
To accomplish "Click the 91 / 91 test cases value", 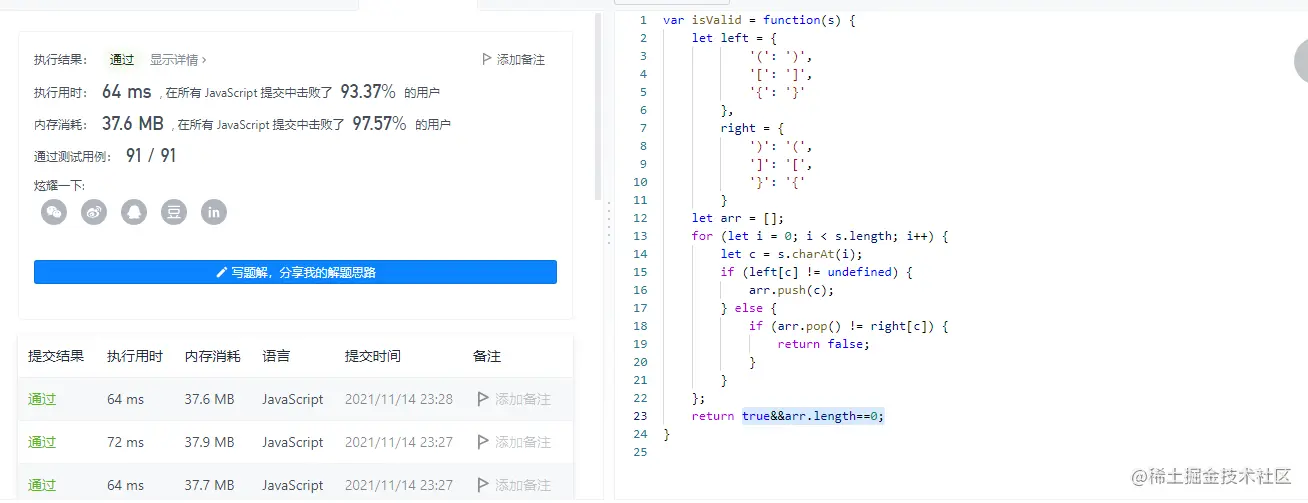I will click(151, 156).
